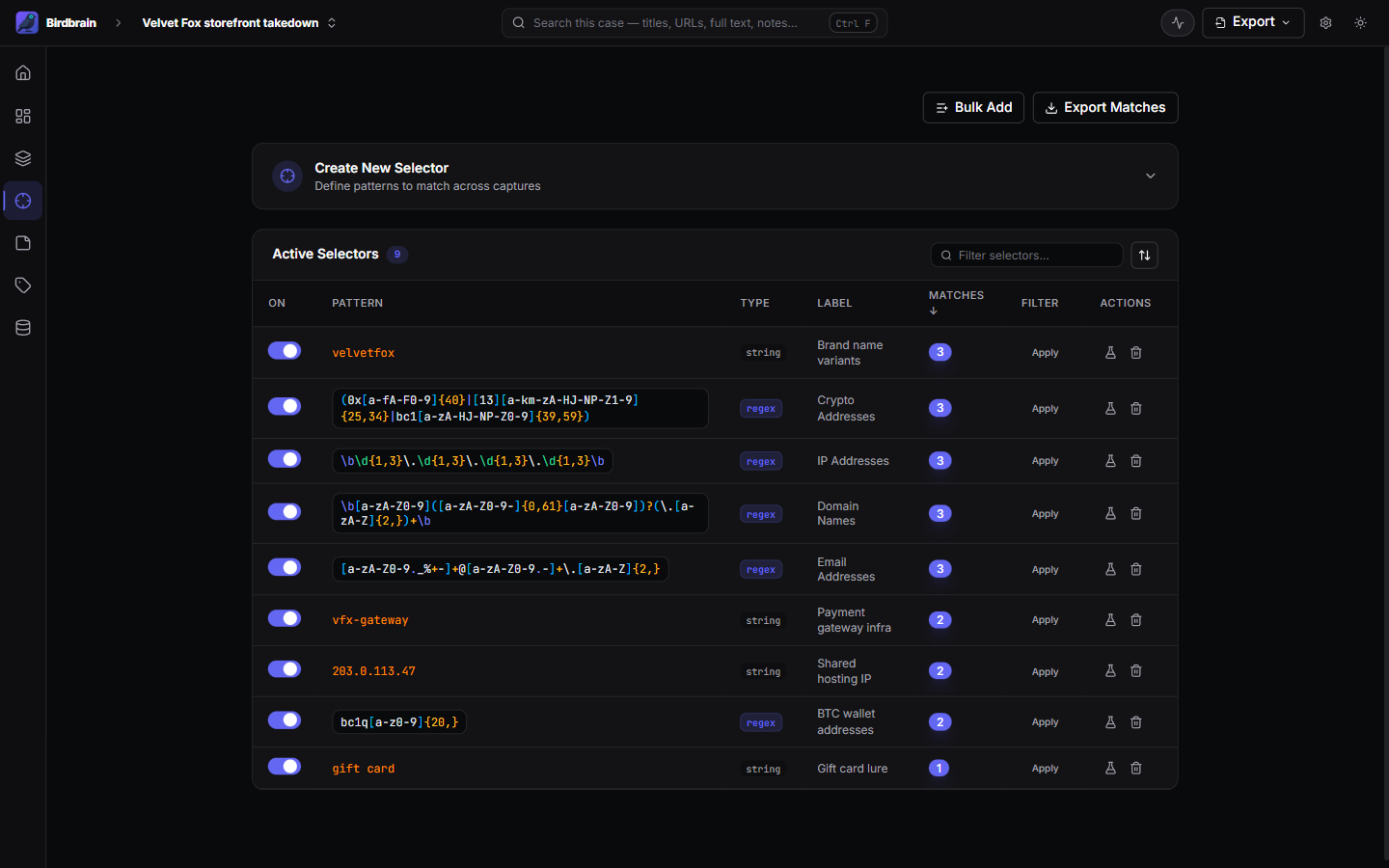Open the Export dropdown in the header

coord(1253,22)
